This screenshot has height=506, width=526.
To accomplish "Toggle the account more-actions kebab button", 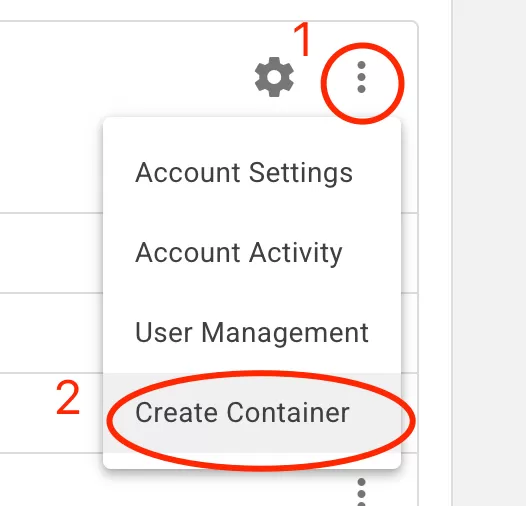I will [x=361, y=77].
